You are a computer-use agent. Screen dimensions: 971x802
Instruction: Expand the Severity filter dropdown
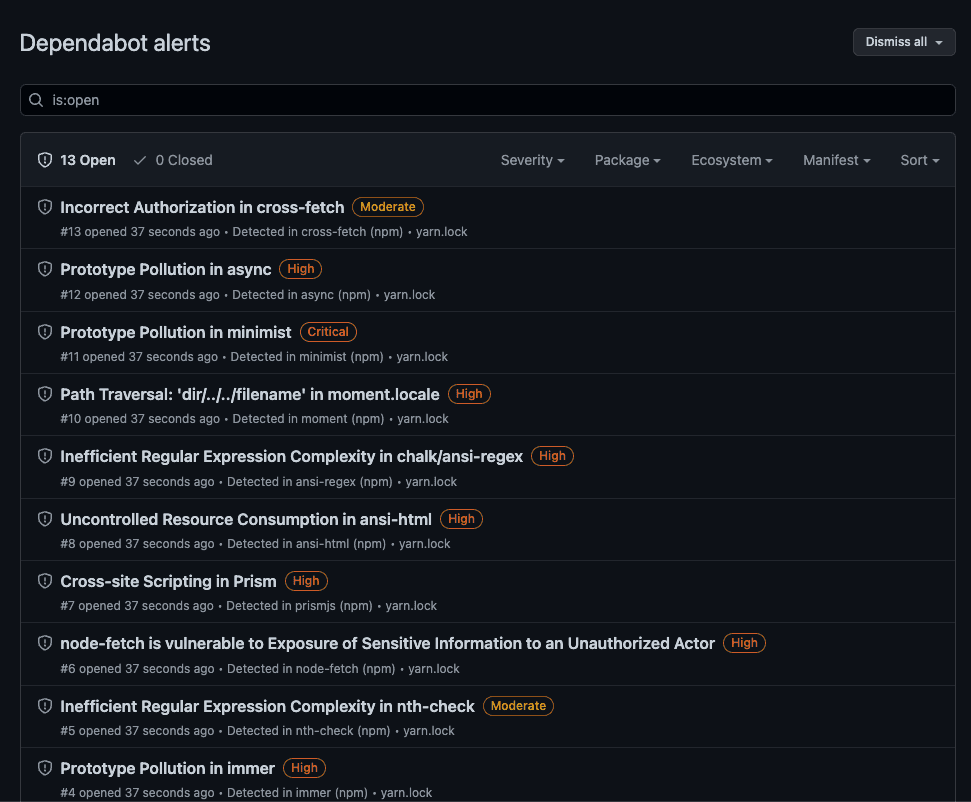tap(532, 160)
